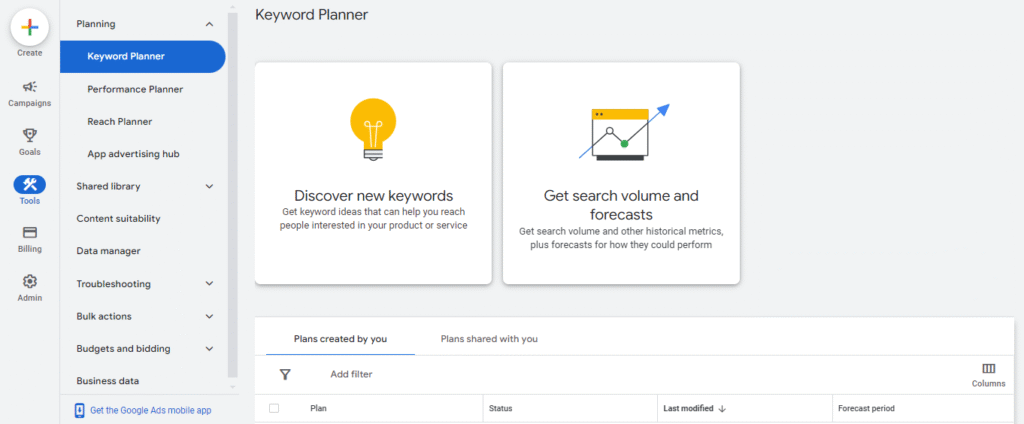Select the Tools wrench icon

click(x=29, y=184)
